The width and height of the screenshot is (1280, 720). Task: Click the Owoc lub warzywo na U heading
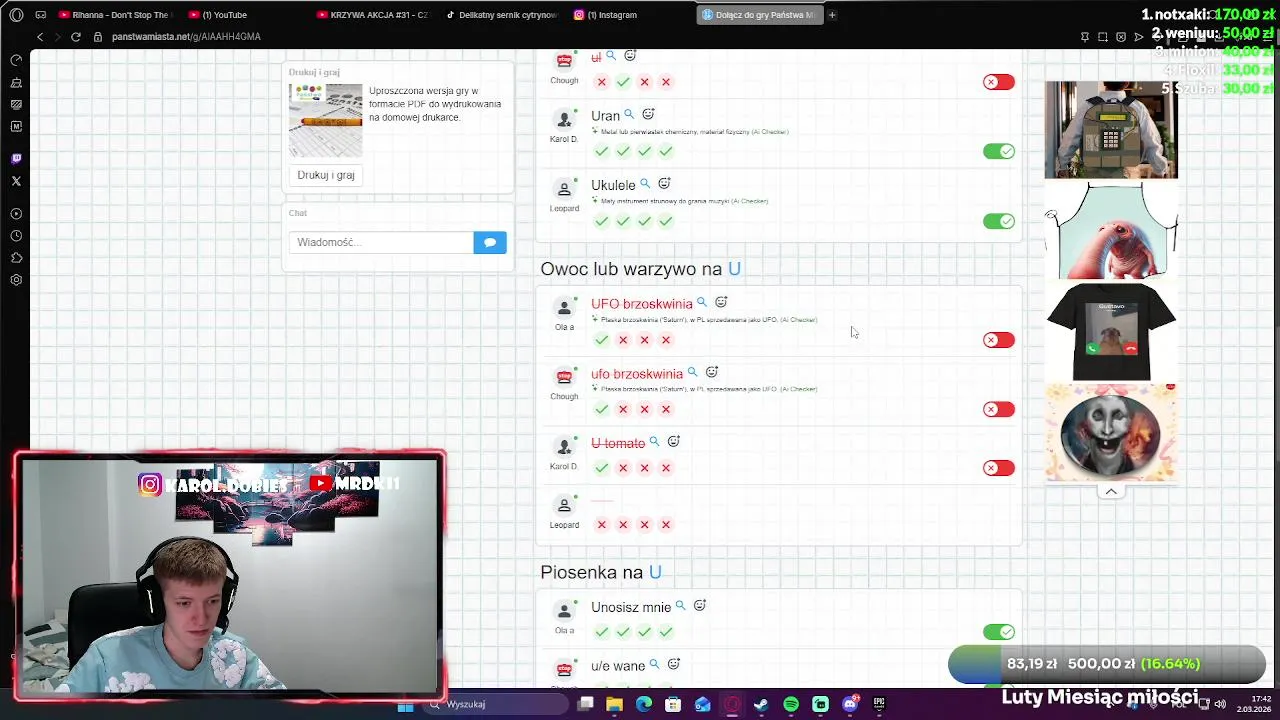(x=640, y=269)
